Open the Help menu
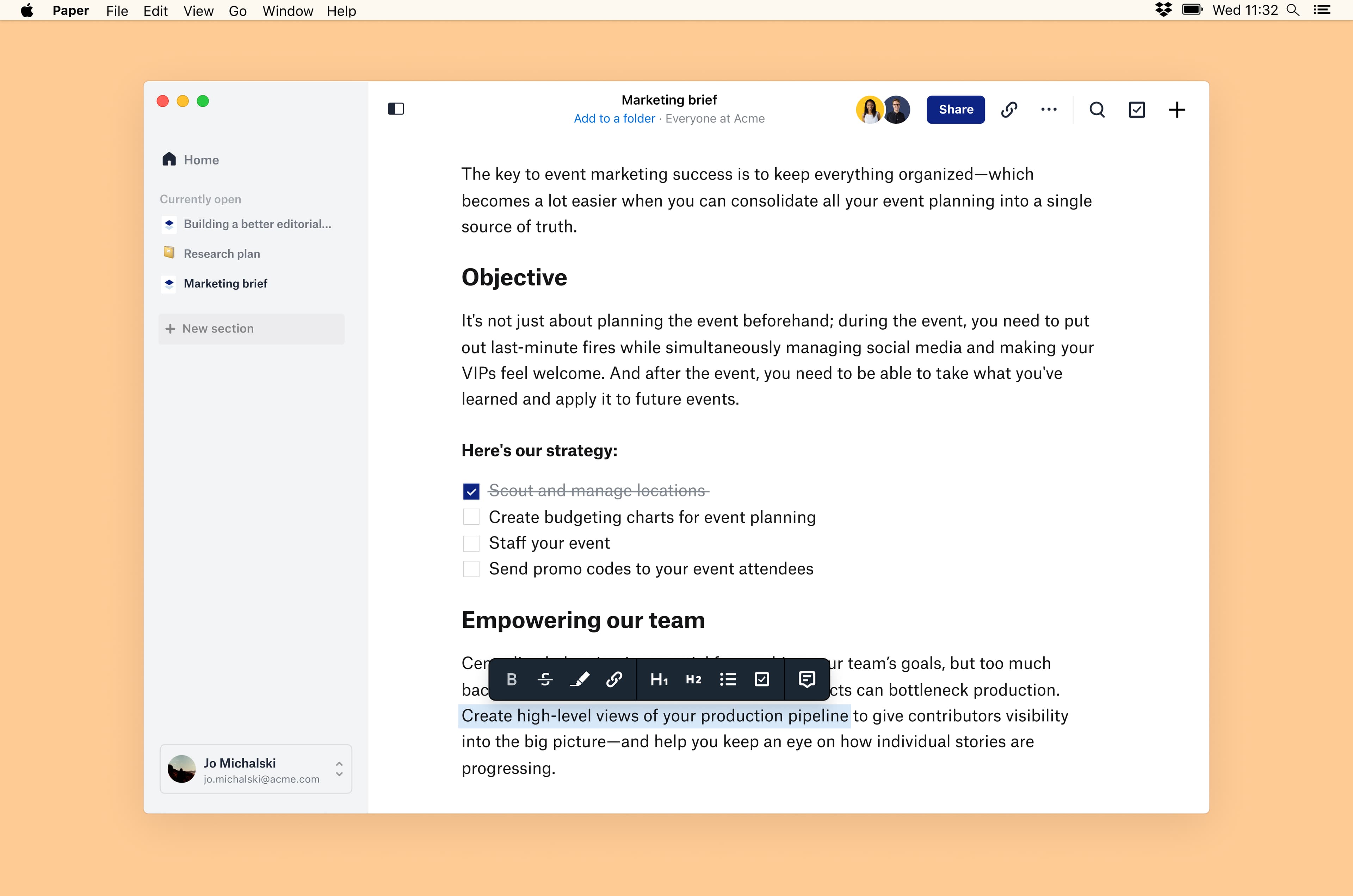 pyautogui.click(x=341, y=10)
